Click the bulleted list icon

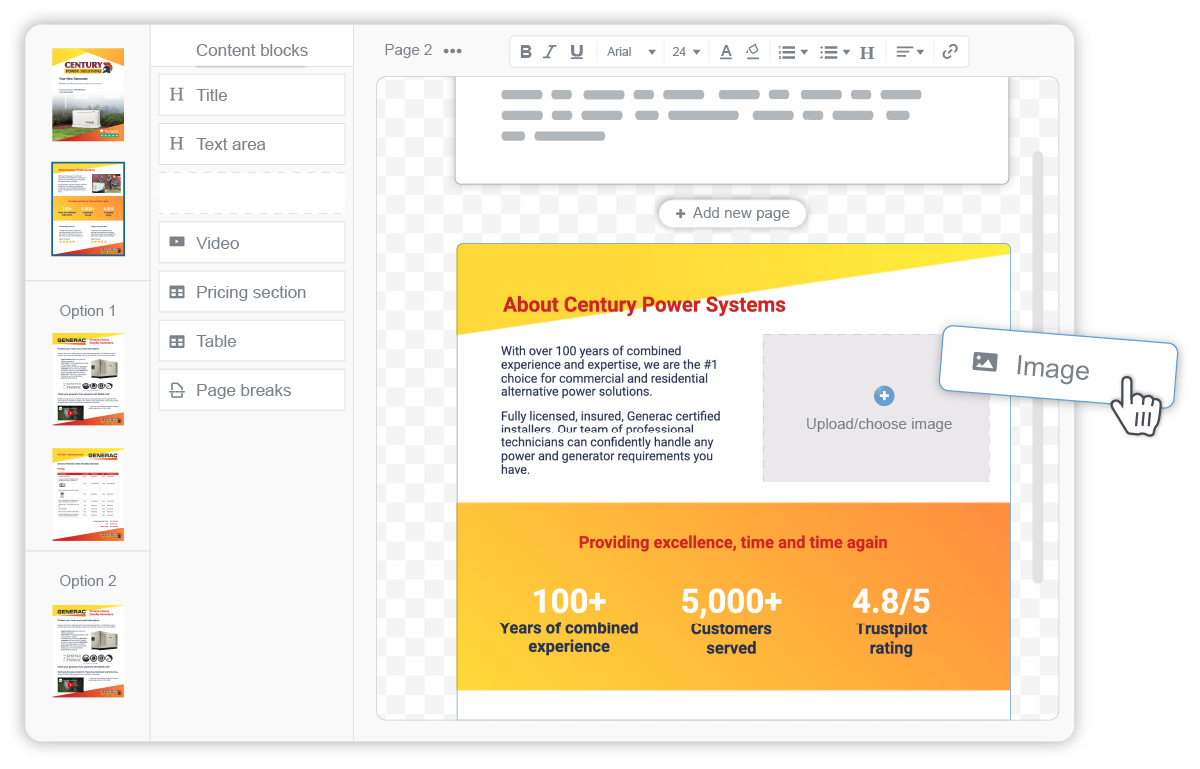pyautogui.click(x=833, y=52)
